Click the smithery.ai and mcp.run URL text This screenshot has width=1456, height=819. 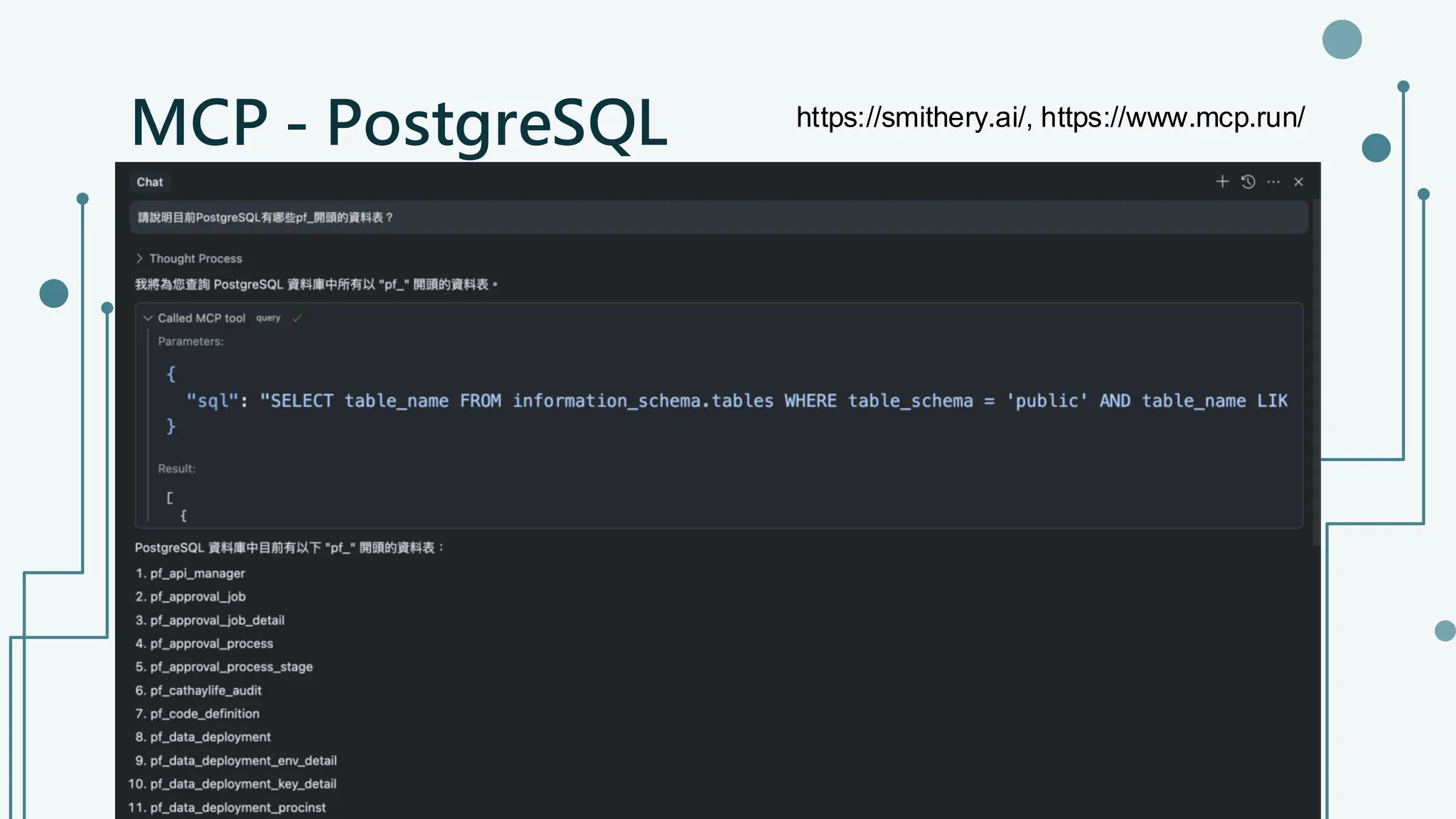tap(1050, 117)
